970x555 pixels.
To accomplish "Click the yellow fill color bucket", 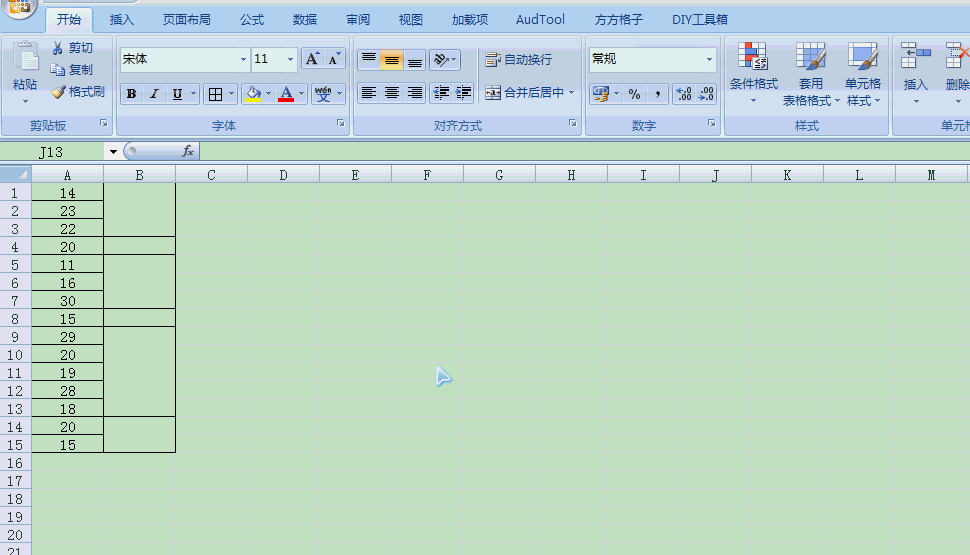I will tap(252, 94).
